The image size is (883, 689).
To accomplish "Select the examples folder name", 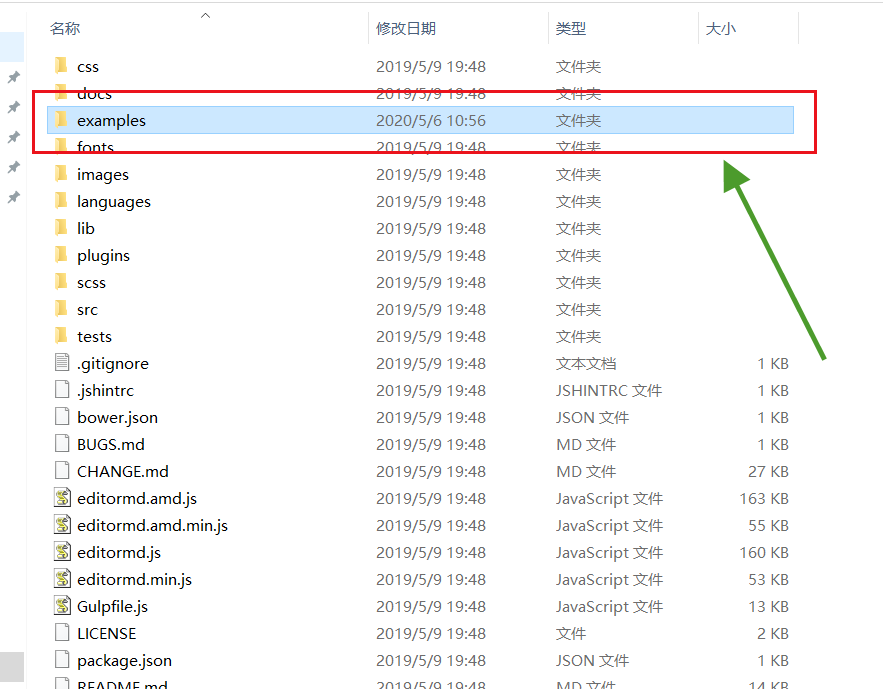I will (112, 121).
